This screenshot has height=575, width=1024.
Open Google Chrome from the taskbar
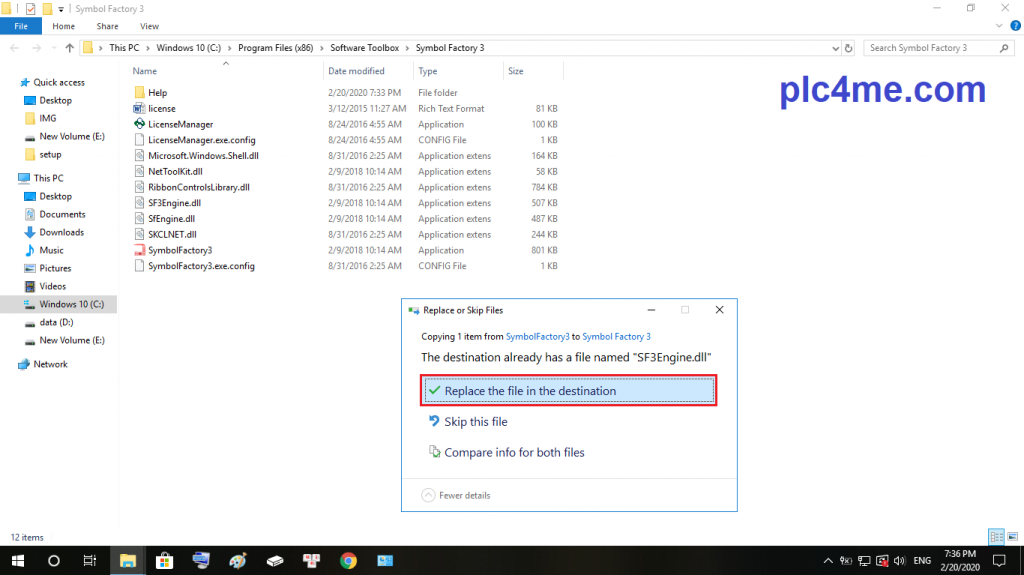[348, 560]
